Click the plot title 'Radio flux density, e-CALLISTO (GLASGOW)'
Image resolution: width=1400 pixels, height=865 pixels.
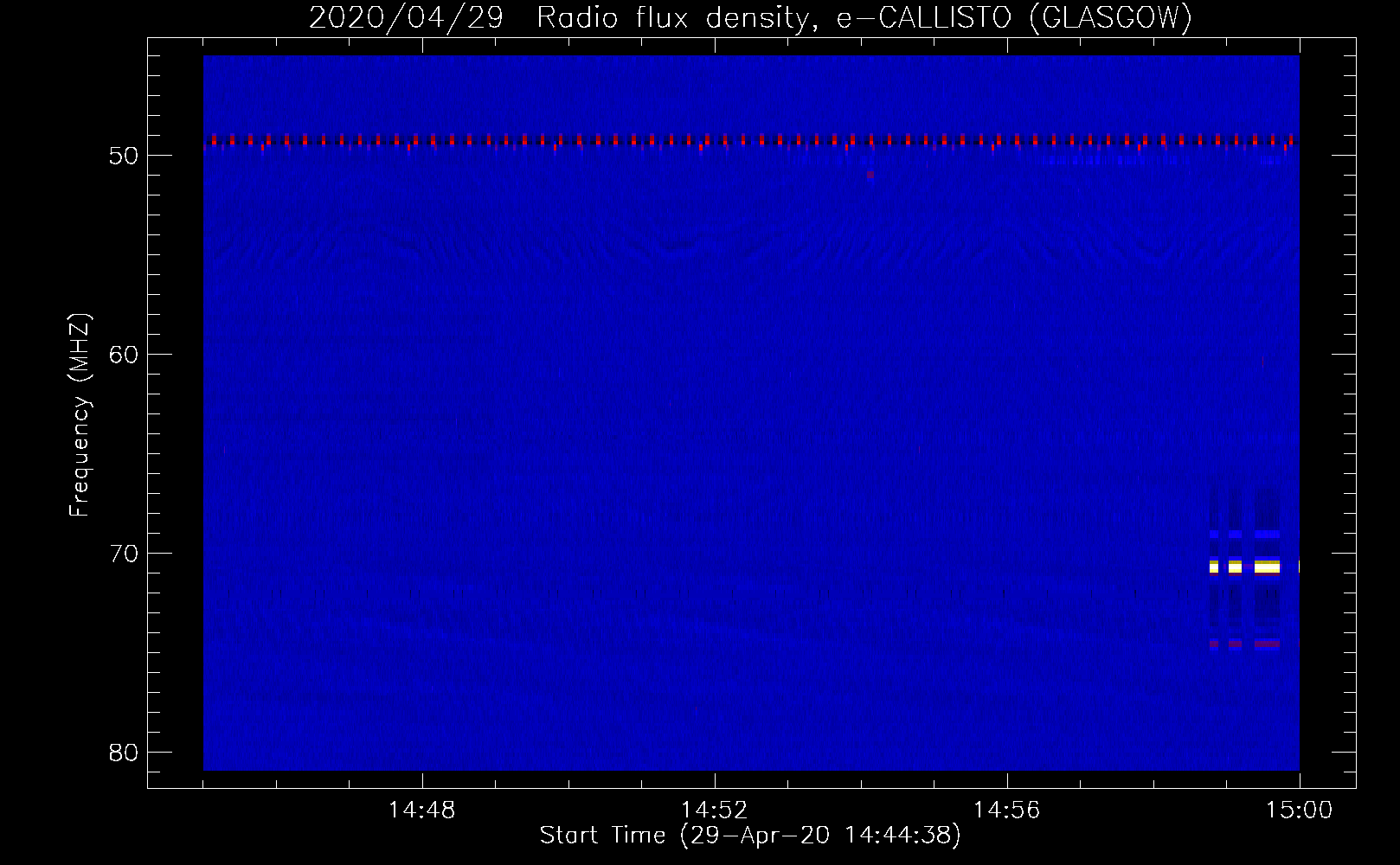[864, 18]
